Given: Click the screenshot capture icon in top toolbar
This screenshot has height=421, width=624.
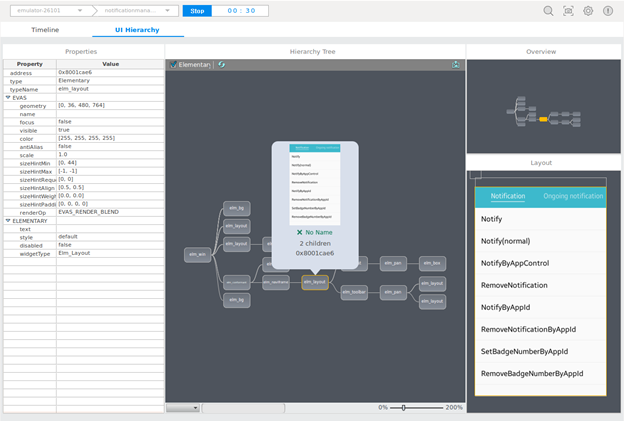Looking at the screenshot, I should point(568,11).
